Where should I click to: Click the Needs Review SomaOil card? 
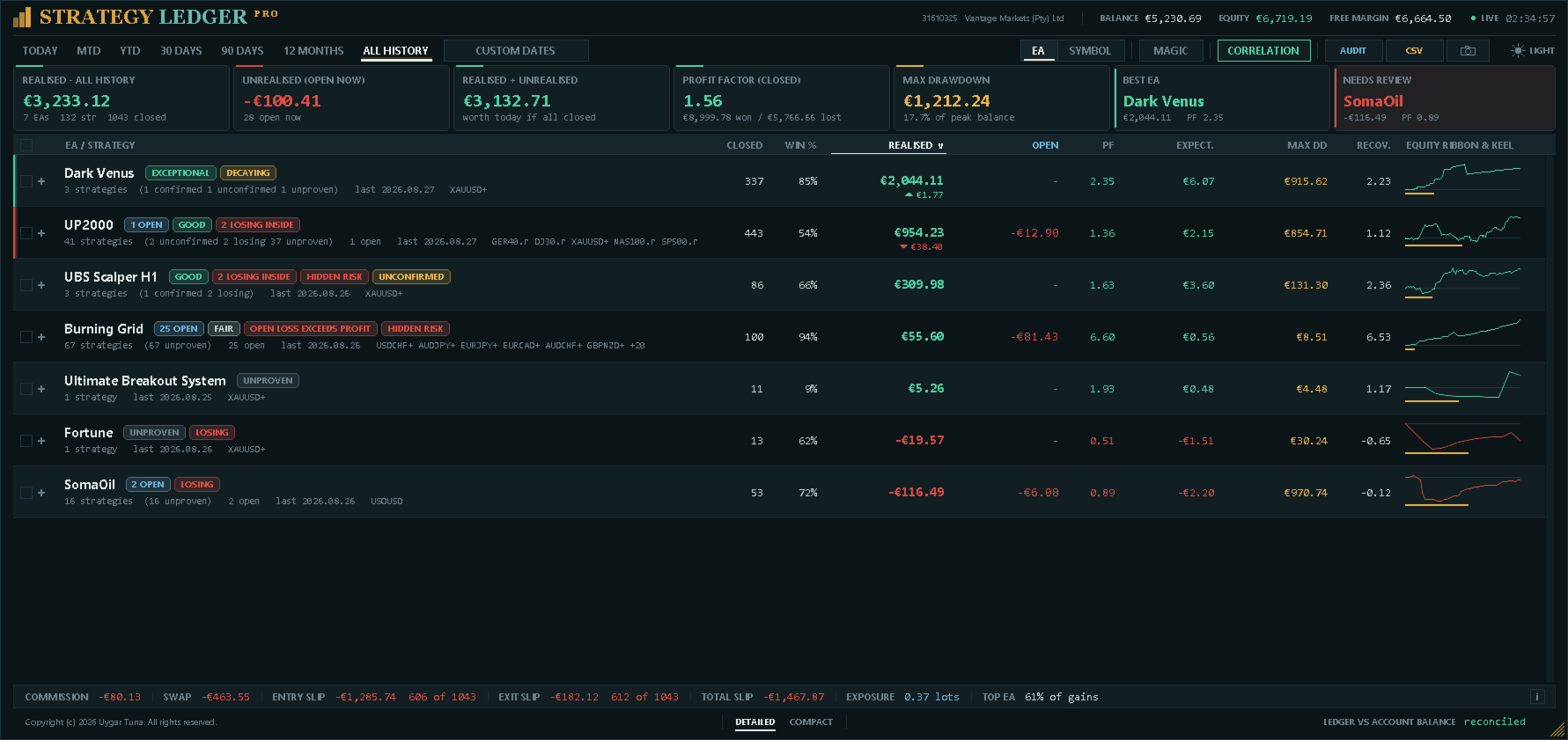click(1444, 99)
